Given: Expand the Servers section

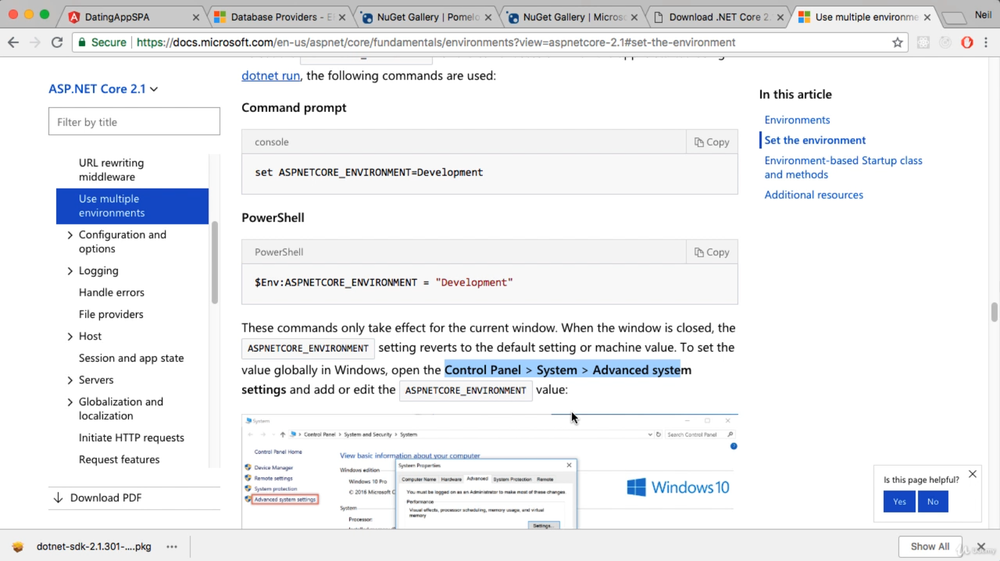Looking at the screenshot, I should (x=70, y=380).
